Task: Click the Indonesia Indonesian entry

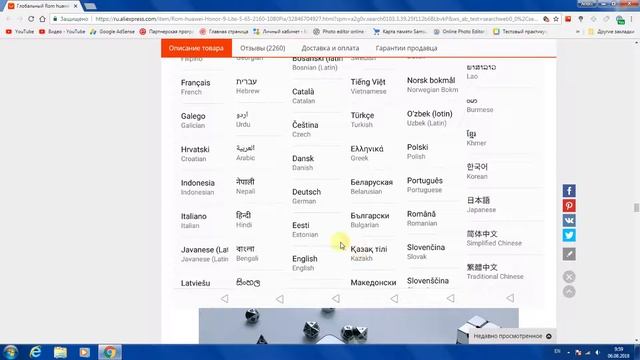Action: [x=198, y=187]
